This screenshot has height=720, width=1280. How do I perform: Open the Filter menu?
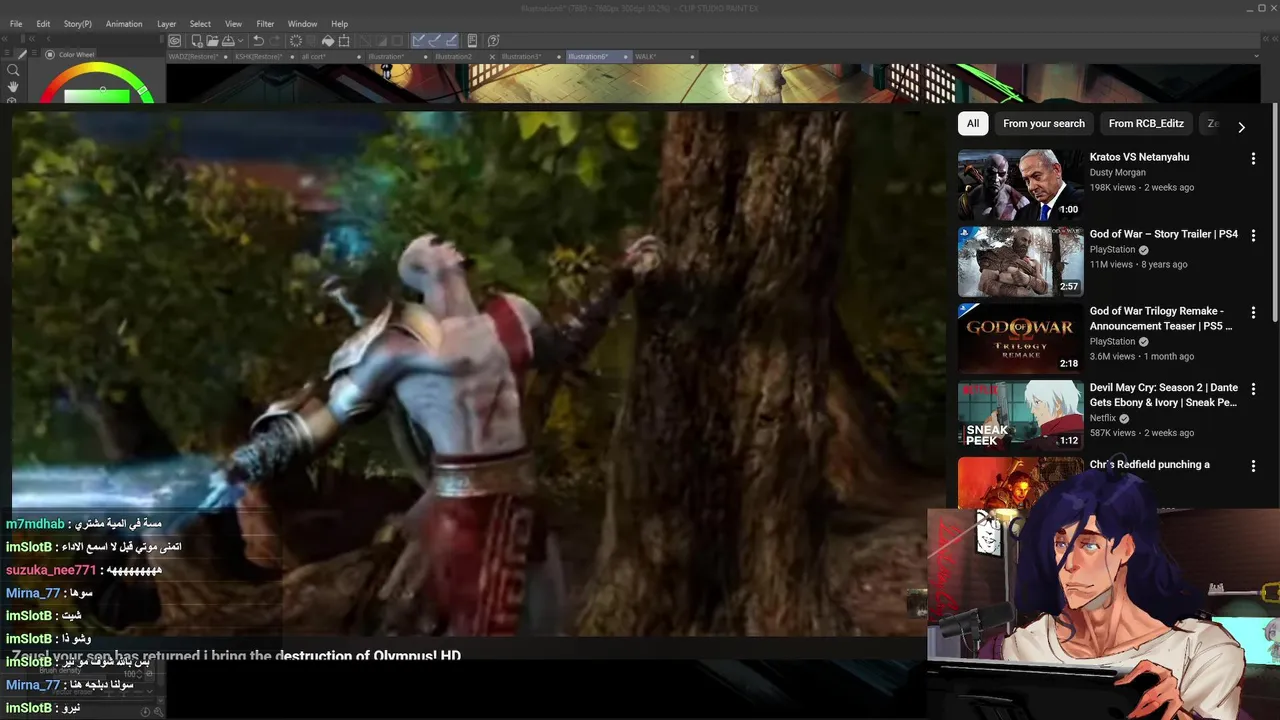point(265,24)
